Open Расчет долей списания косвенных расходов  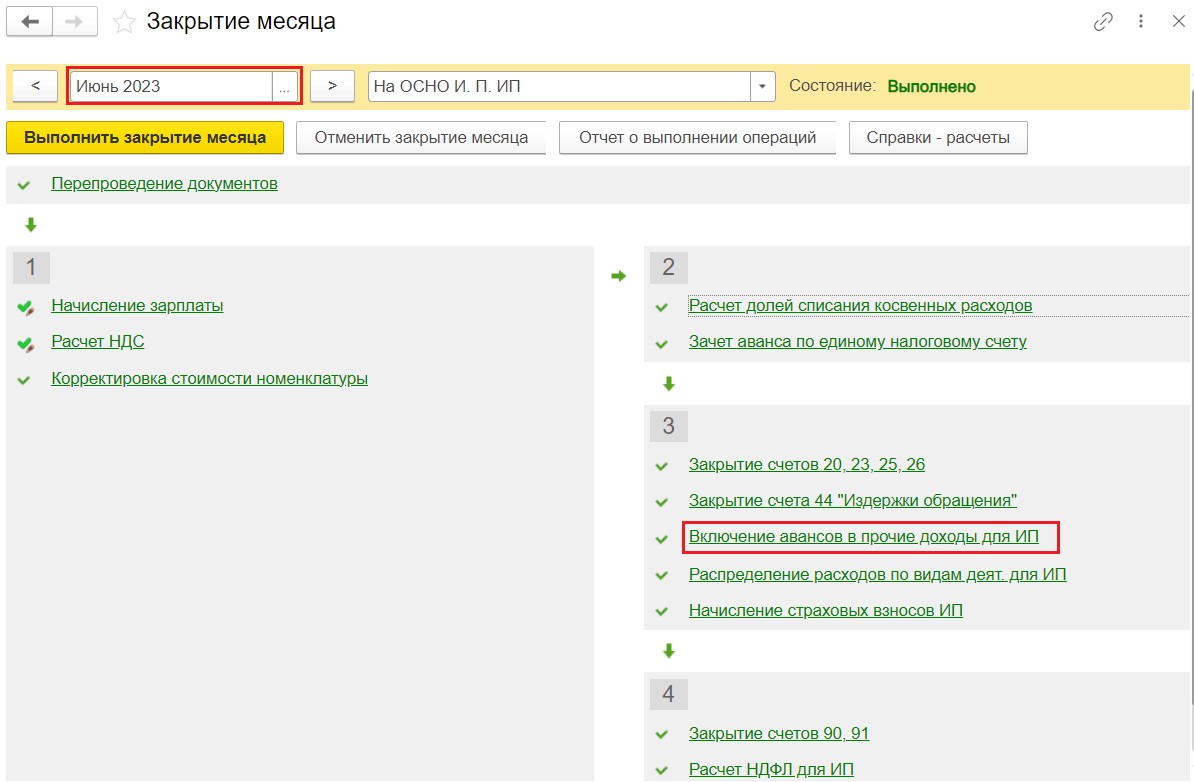click(x=860, y=305)
